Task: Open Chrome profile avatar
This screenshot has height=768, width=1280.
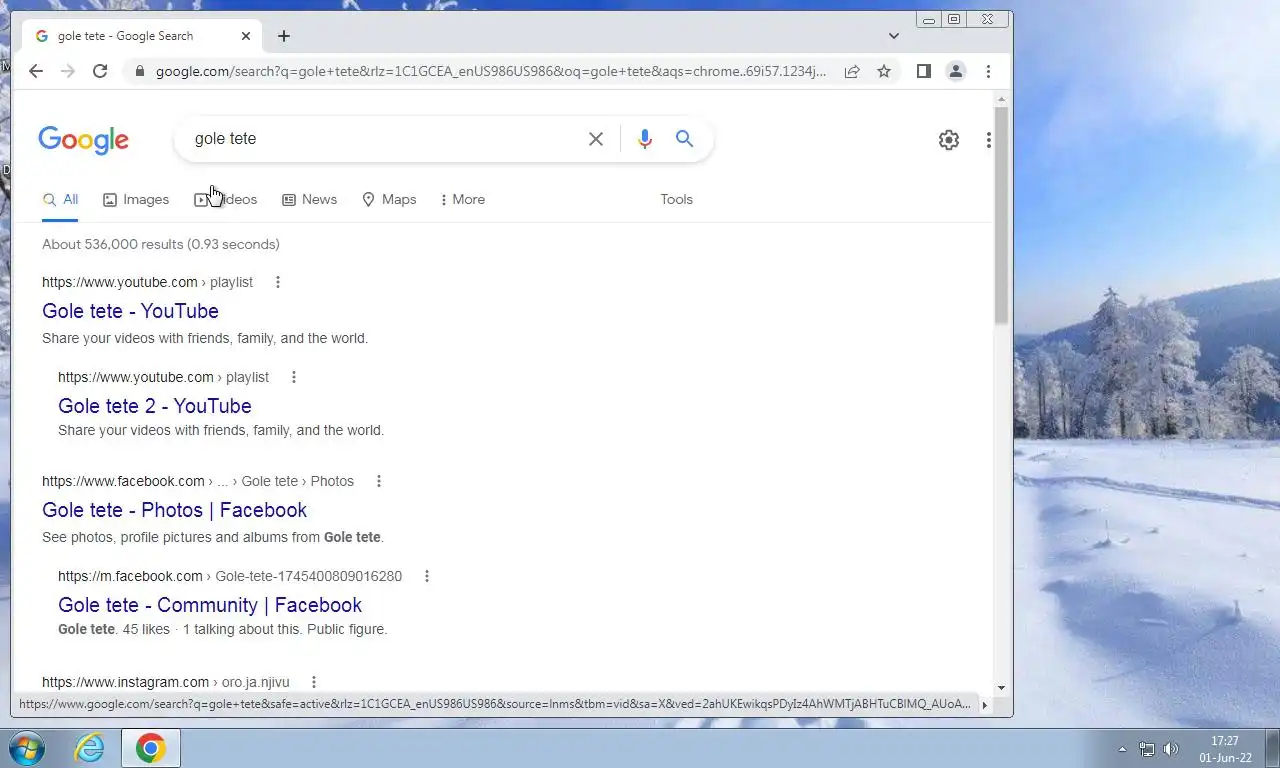Action: click(956, 71)
